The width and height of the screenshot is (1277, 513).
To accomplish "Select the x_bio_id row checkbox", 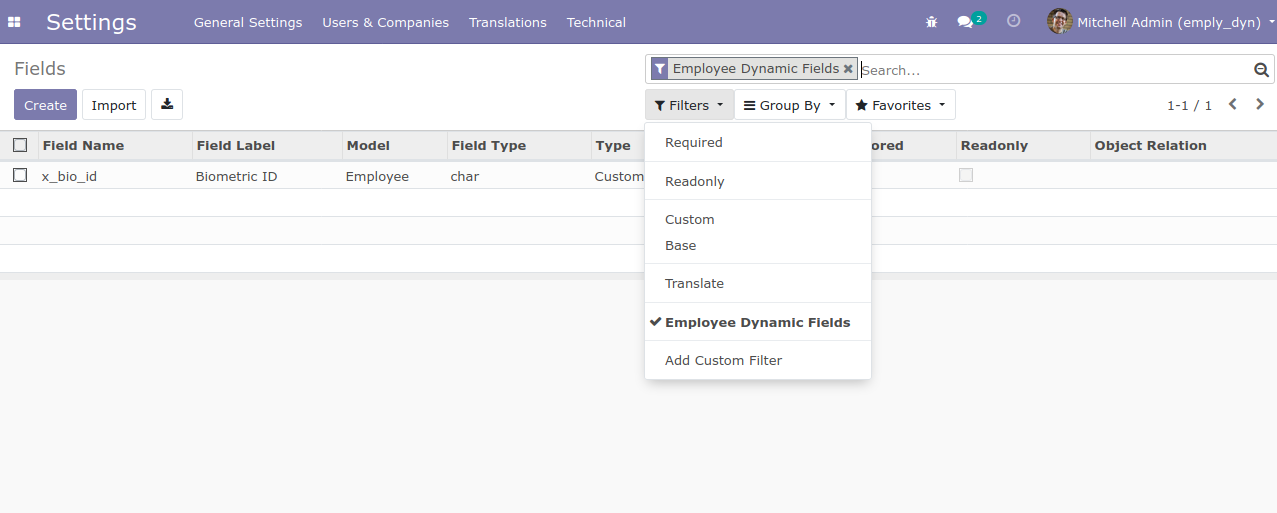I will tap(20, 176).
